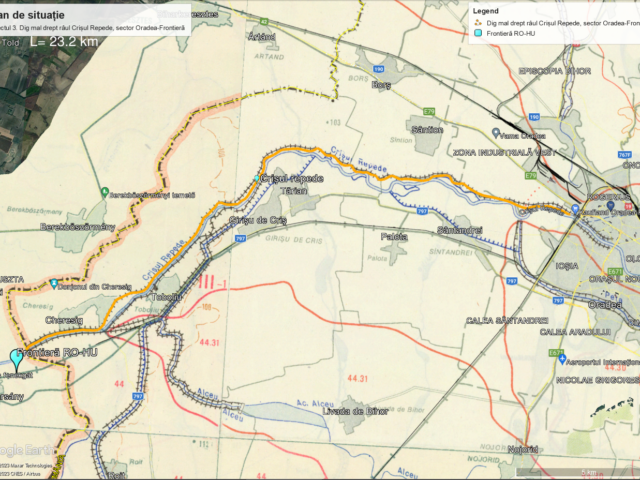
Task: Click the 767F road shield
Action: 624,155
